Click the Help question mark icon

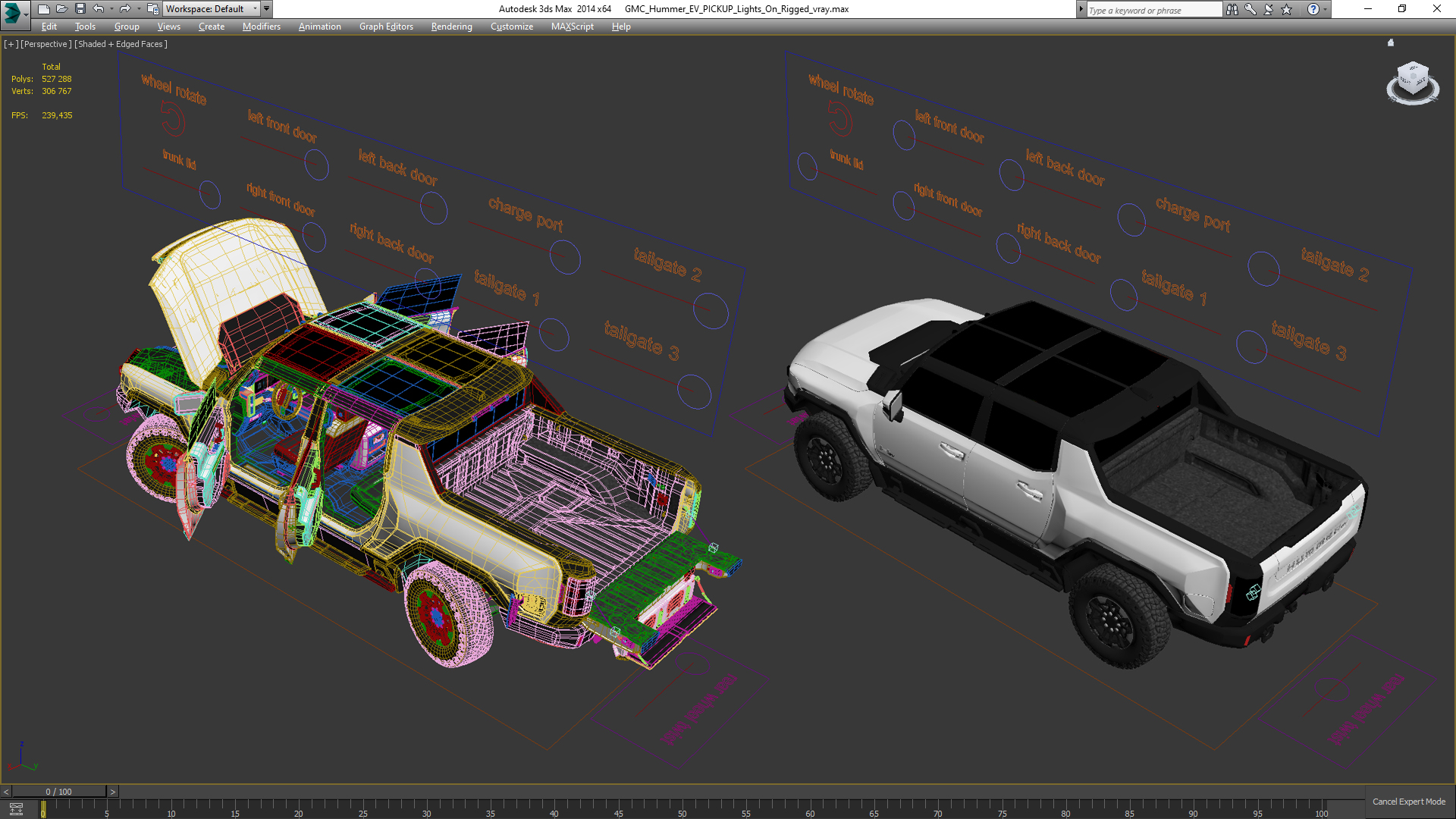point(1313,9)
